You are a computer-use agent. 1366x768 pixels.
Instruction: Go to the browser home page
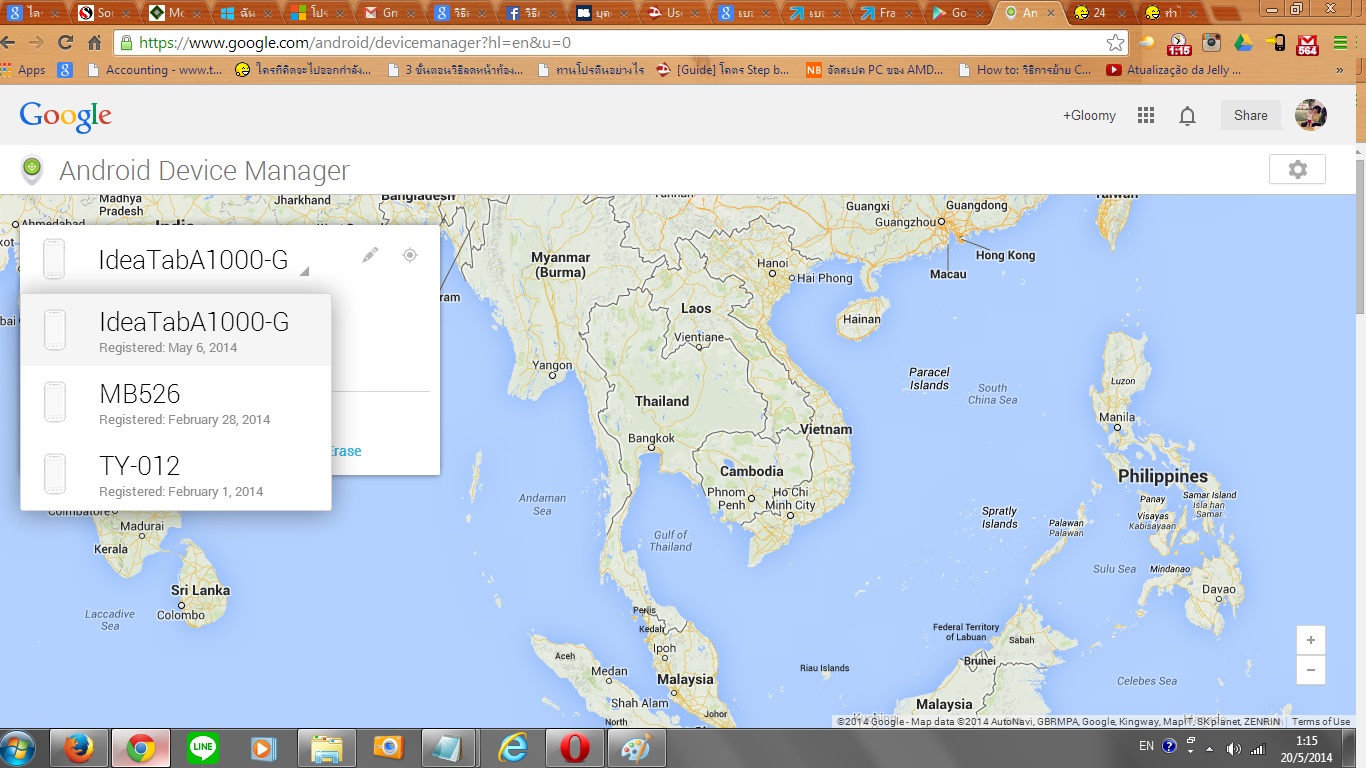(95, 43)
